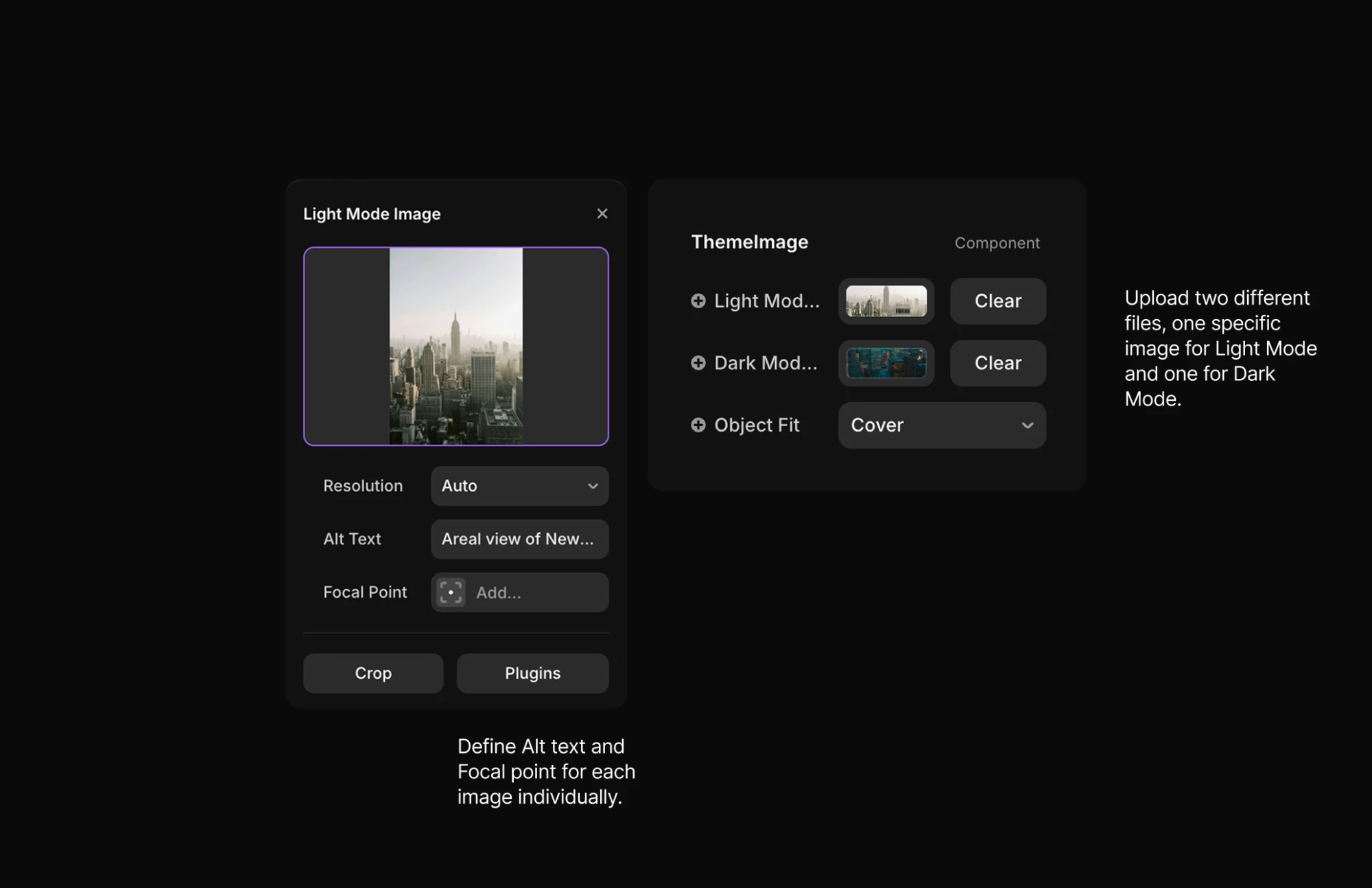Clear the Dark Mode image
This screenshot has height=888, width=1372.
997,363
